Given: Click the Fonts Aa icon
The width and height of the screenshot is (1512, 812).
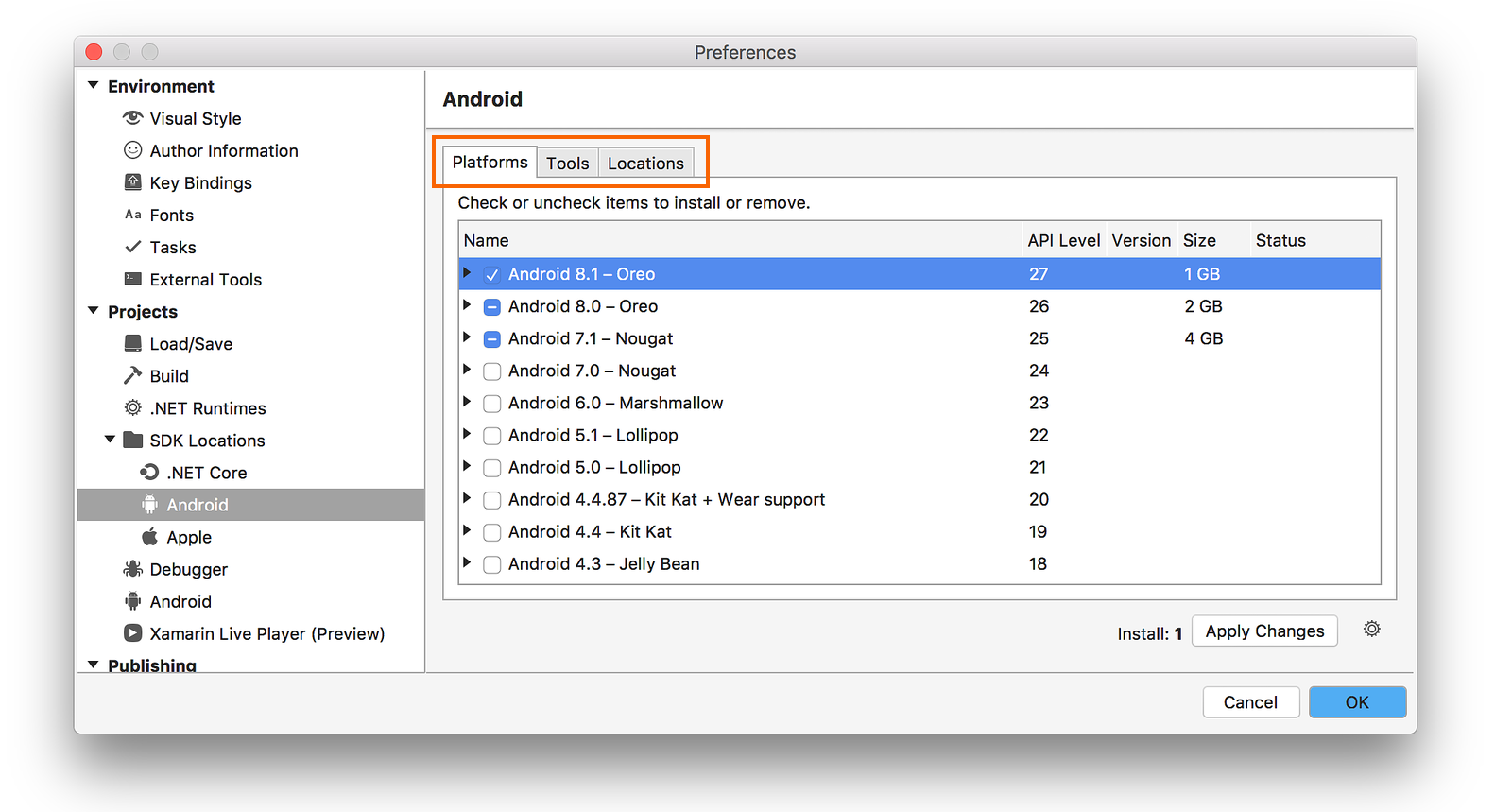Looking at the screenshot, I should point(133,215).
